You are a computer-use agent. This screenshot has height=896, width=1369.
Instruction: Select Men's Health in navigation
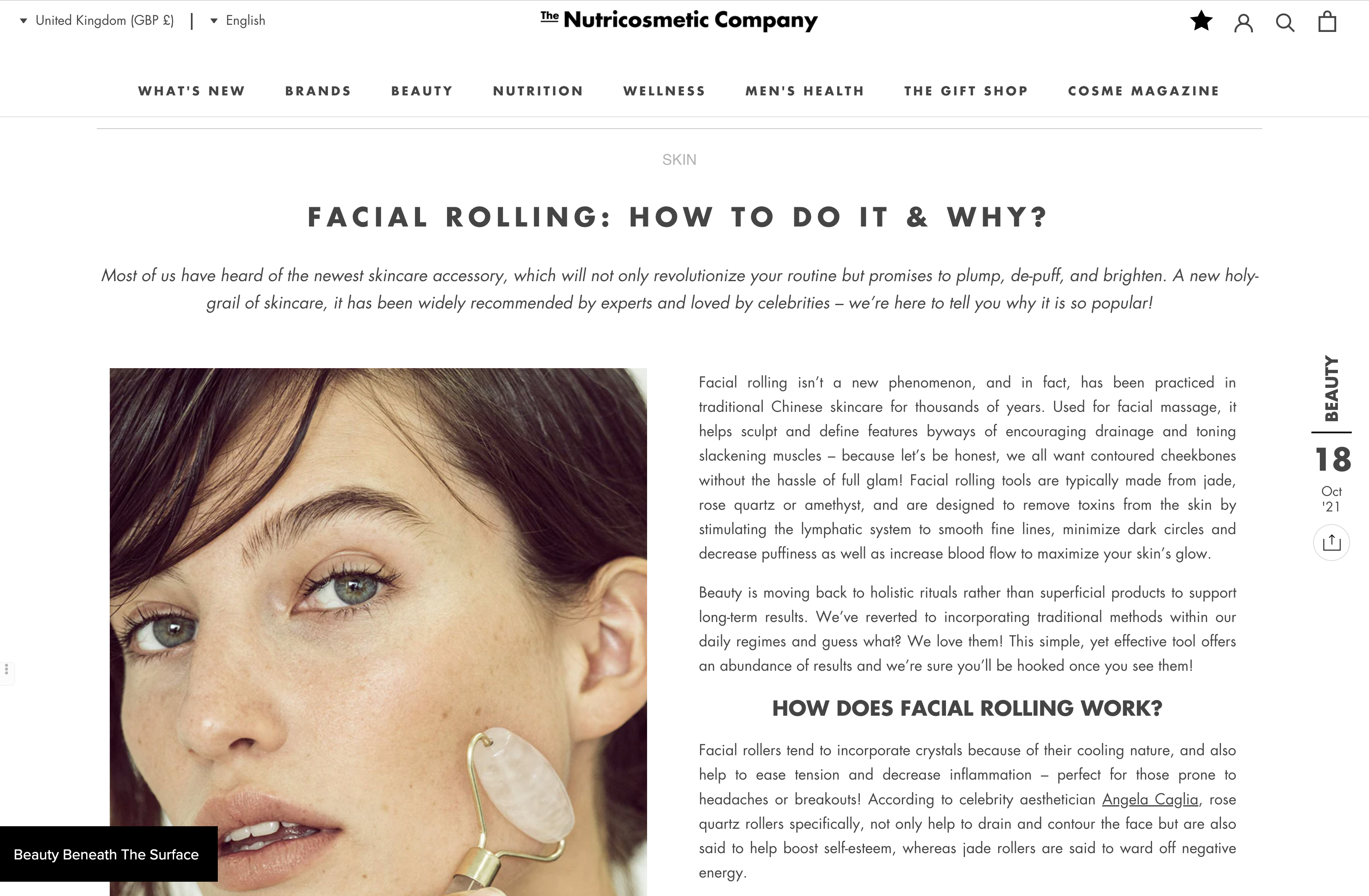click(805, 91)
